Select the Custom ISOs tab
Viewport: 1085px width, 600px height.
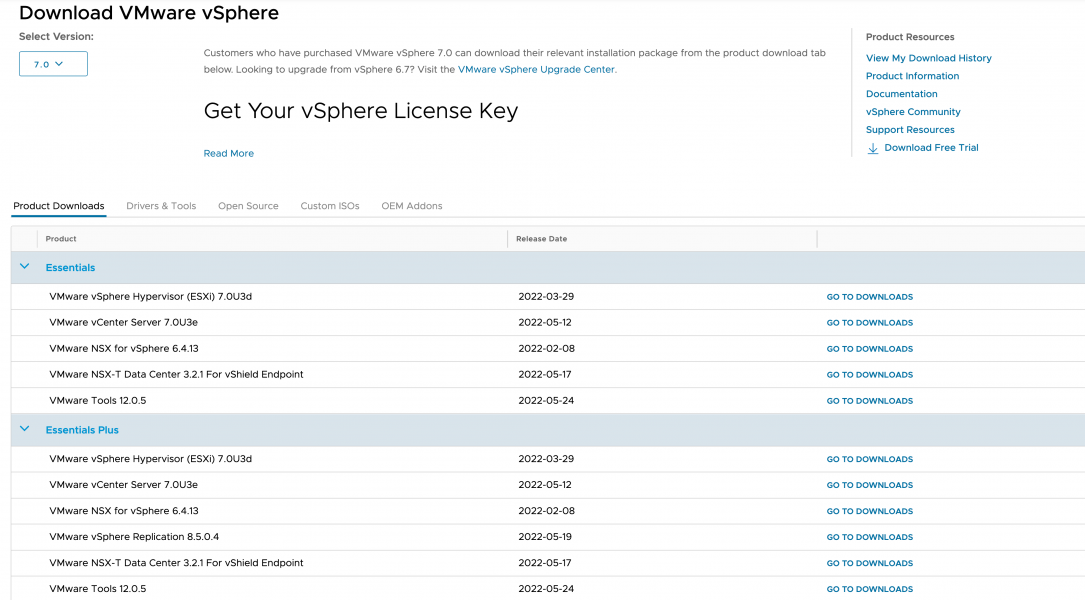(x=330, y=206)
